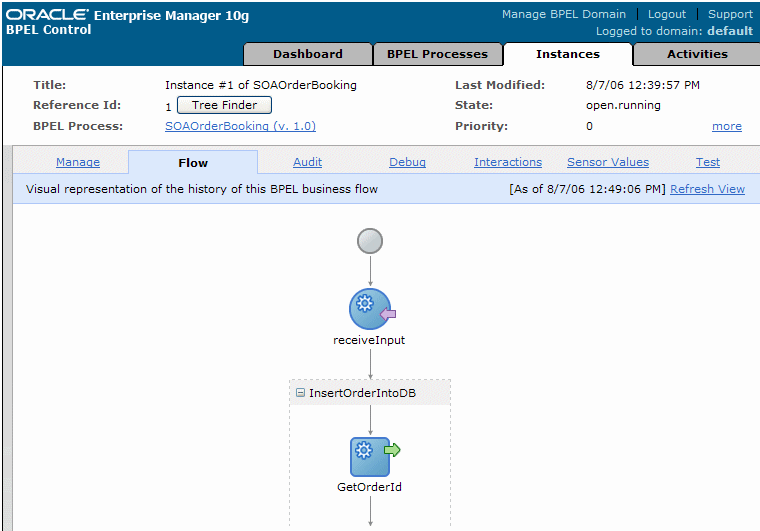
Task: Click the Last Modified value 8/7/06 12:39:57 PM
Action: pyautogui.click(x=643, y=85)
